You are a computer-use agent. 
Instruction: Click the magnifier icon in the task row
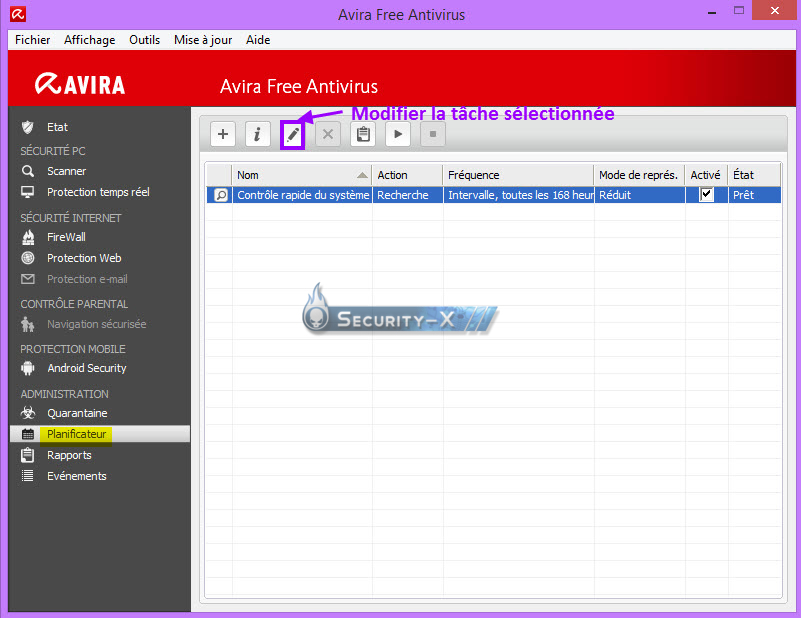coord(221,195)
